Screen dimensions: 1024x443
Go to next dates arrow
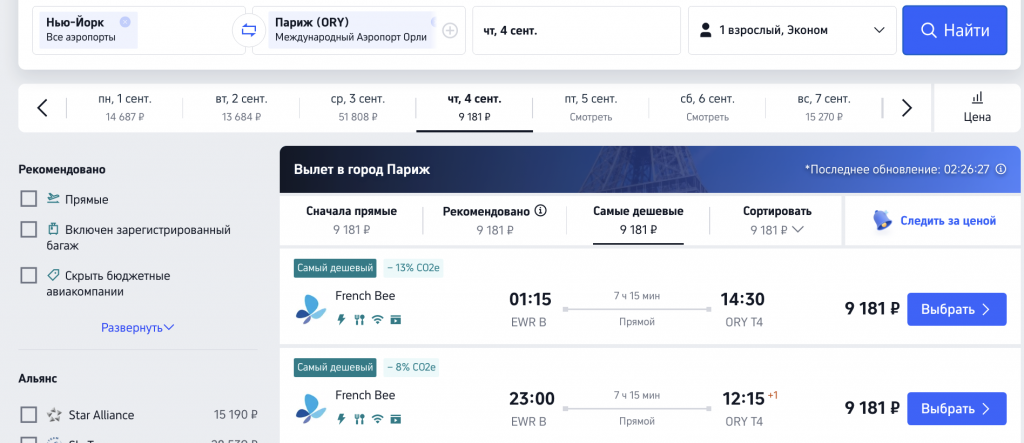click(x=906, y=108)
